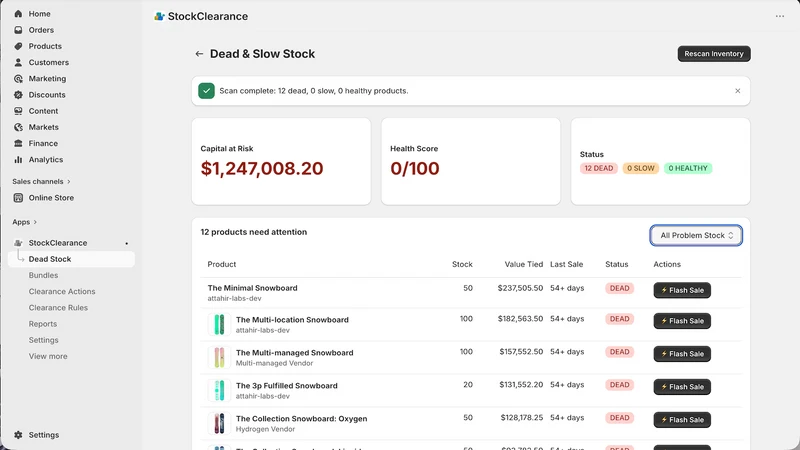800x450 pixels.
Task: Click the green checkmark scan icon
Action: pyautogui.click(x=206, y=91)
